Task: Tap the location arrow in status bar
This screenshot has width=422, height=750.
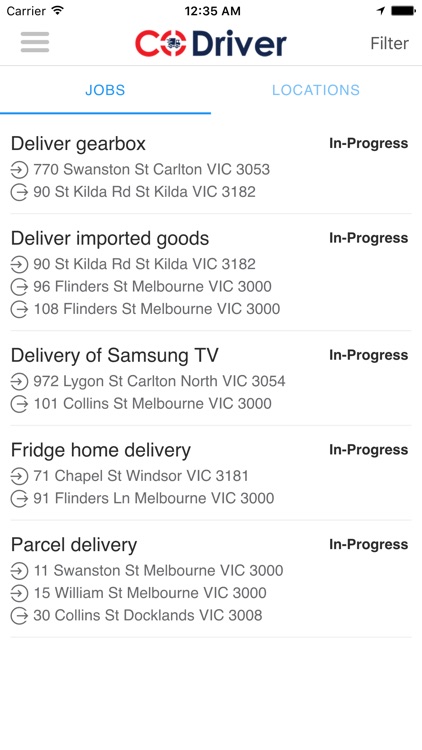Action: point(380,11)
